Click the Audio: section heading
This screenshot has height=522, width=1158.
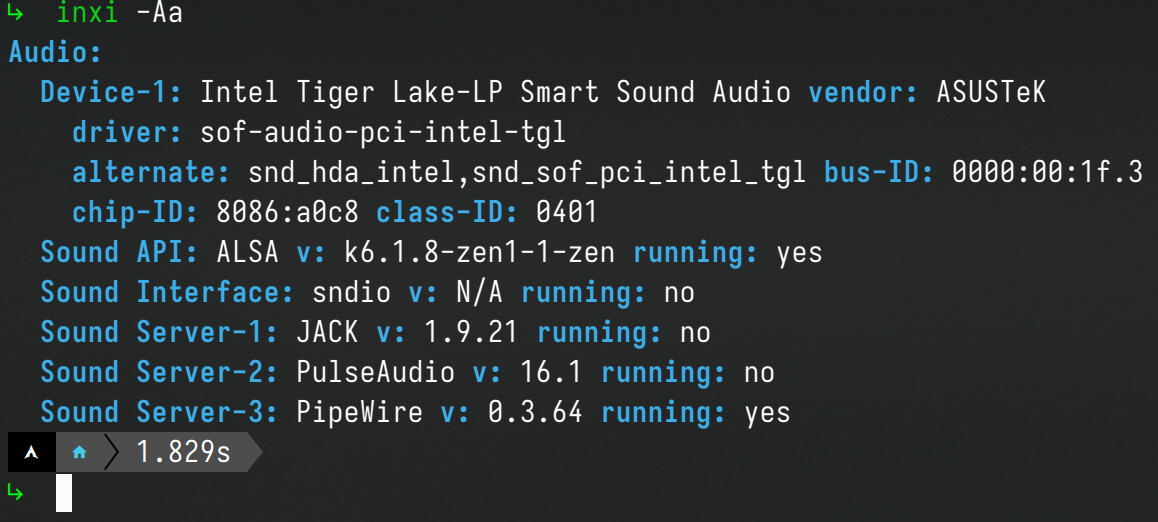[55, 53]
